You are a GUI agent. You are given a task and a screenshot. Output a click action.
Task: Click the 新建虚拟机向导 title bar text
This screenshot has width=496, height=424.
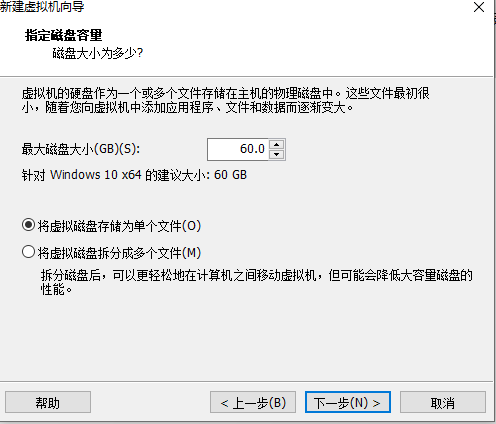(x=42, y=7)
